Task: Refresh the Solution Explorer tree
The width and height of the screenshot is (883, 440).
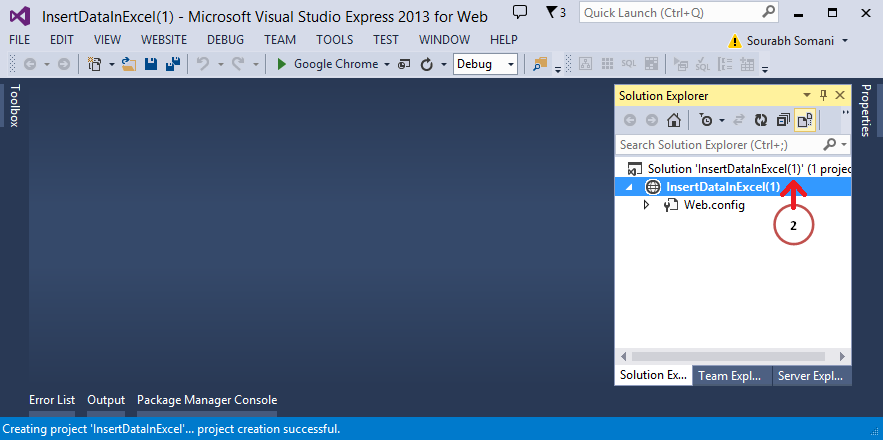Action: [x=761, y=120]
